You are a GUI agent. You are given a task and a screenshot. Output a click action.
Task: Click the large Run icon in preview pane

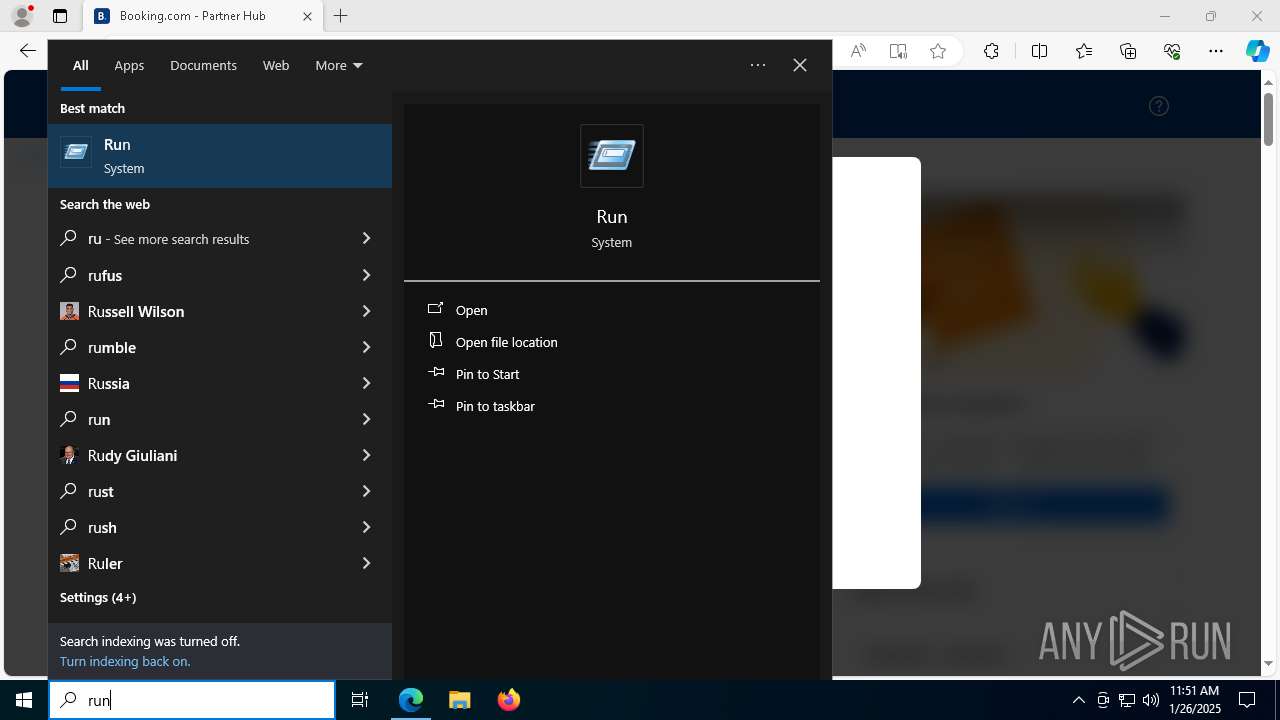(x=612, y=156)
